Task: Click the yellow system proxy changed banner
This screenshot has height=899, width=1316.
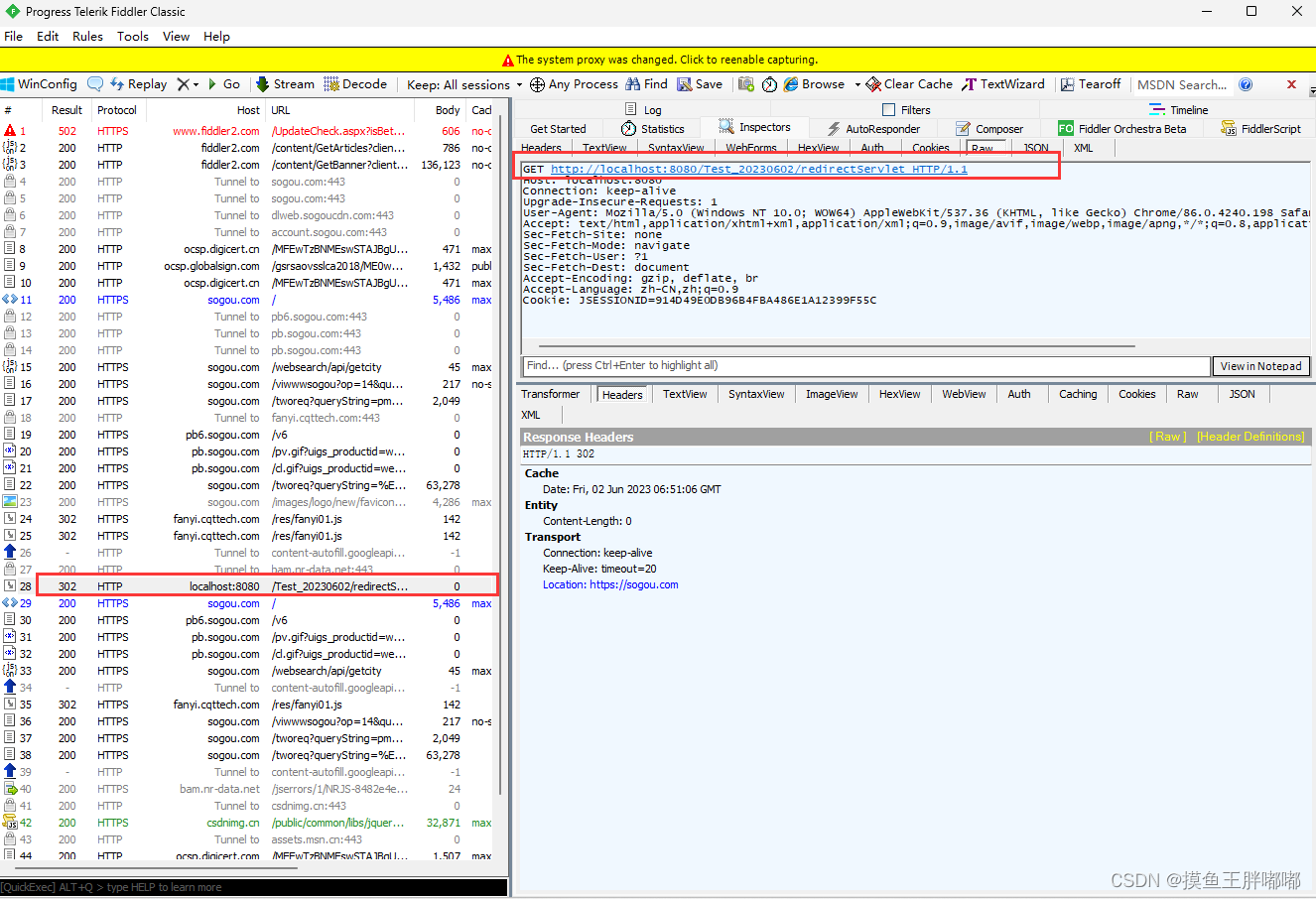Action: pos(658,60)
